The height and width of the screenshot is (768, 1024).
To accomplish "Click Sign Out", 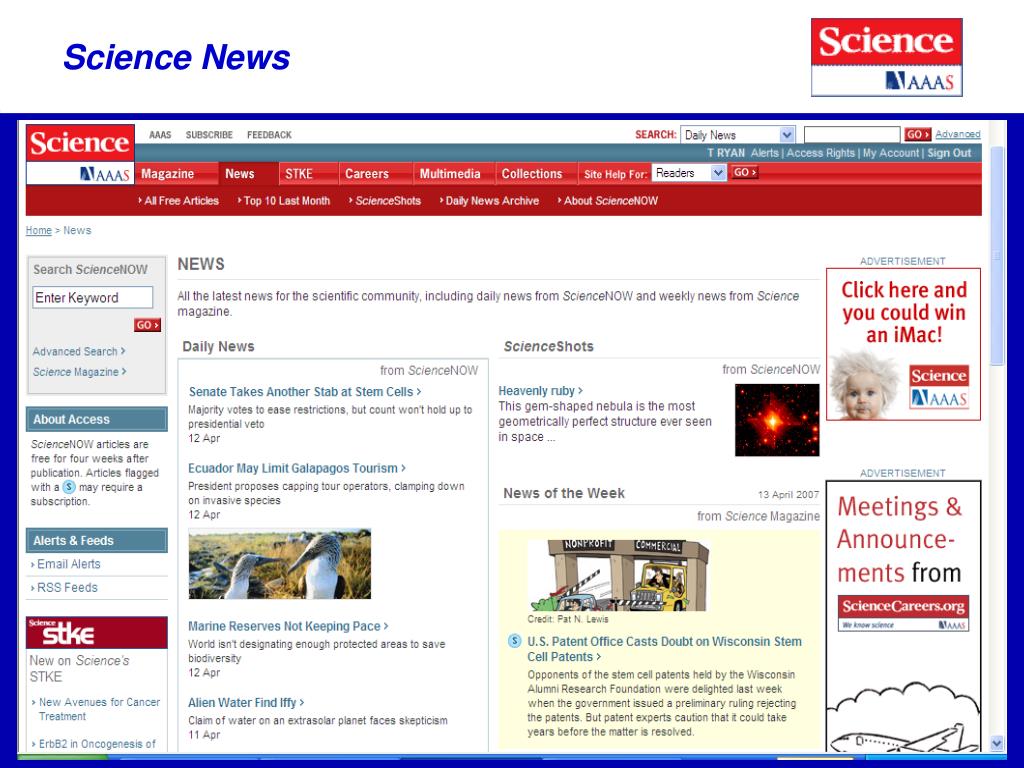I will point(949,153).
